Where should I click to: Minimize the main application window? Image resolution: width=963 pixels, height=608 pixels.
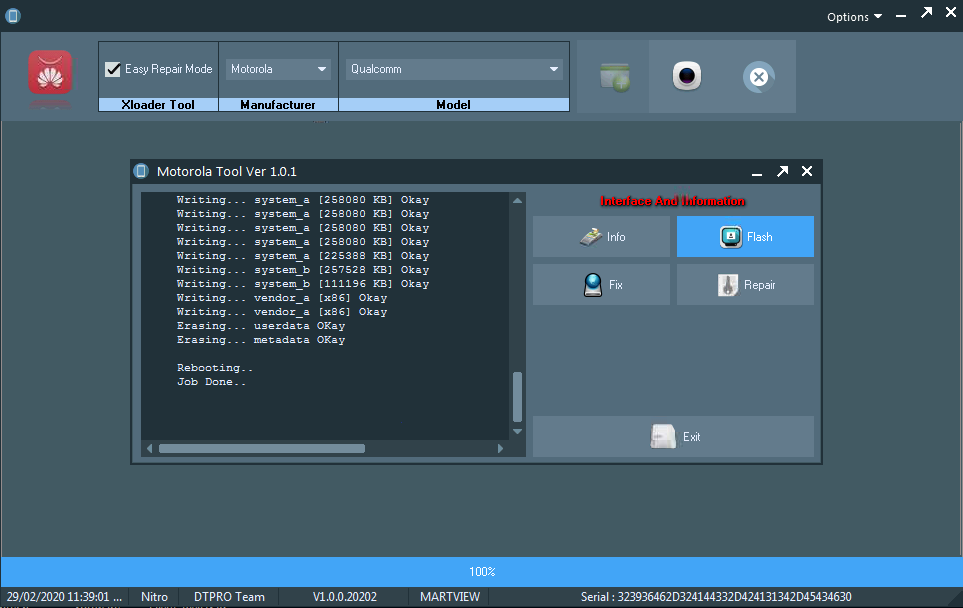pyautogui.click(x=901, y=15)
